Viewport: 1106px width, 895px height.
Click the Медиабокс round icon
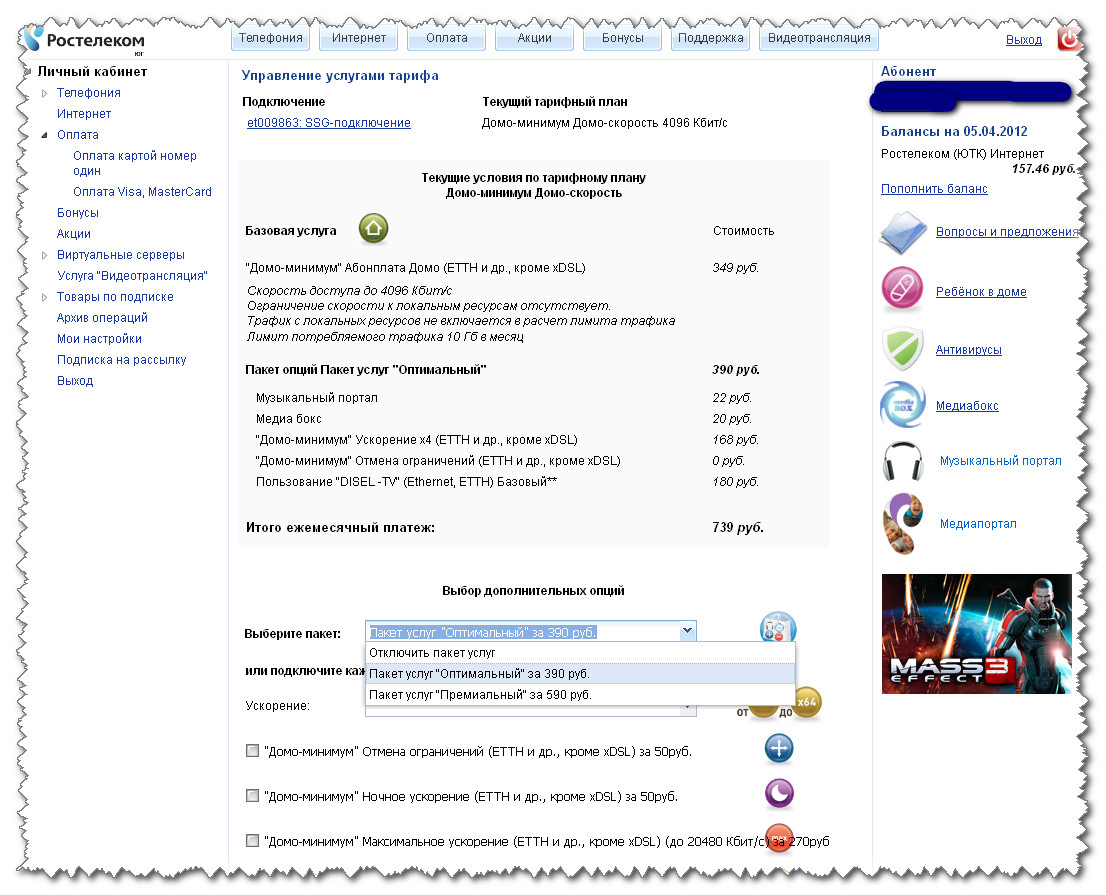(903, 404)
